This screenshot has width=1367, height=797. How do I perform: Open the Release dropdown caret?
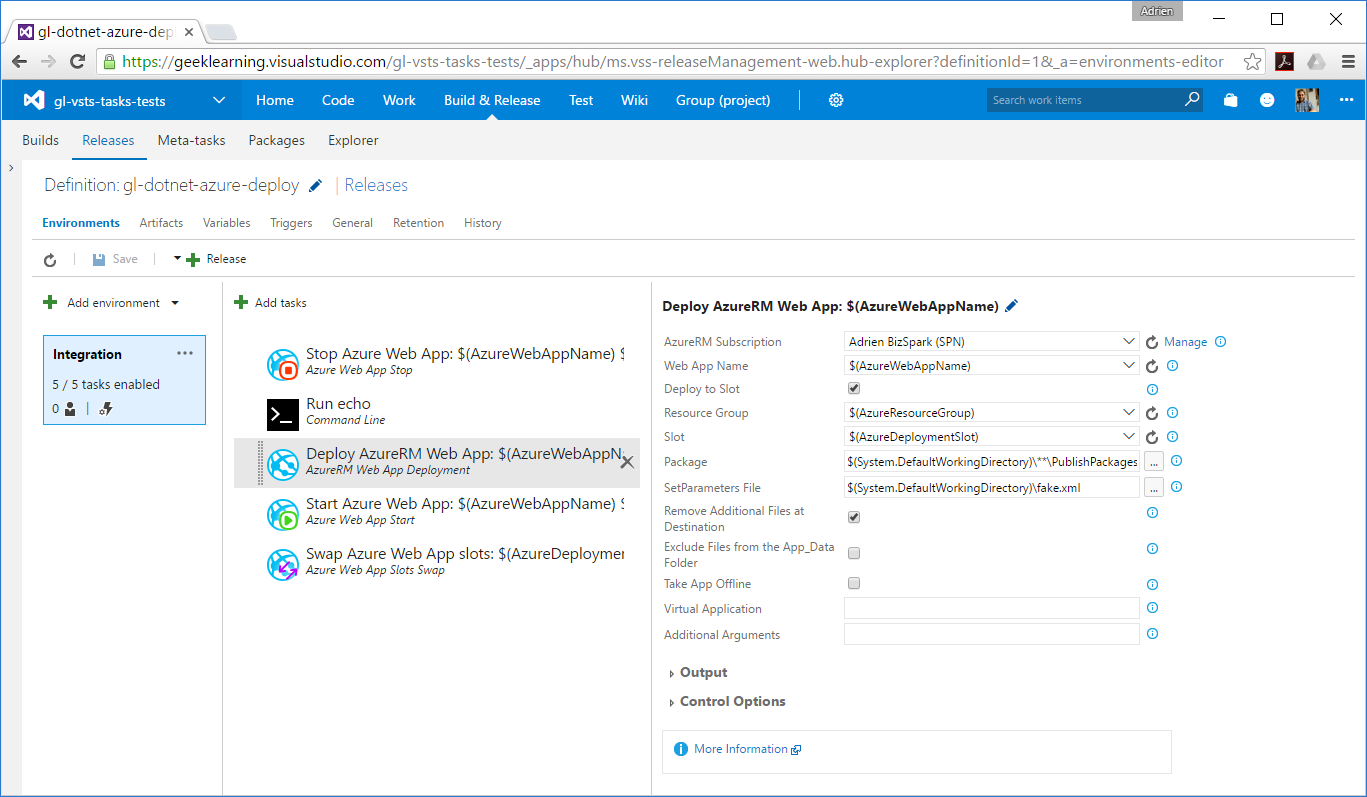tap(177, 259)
